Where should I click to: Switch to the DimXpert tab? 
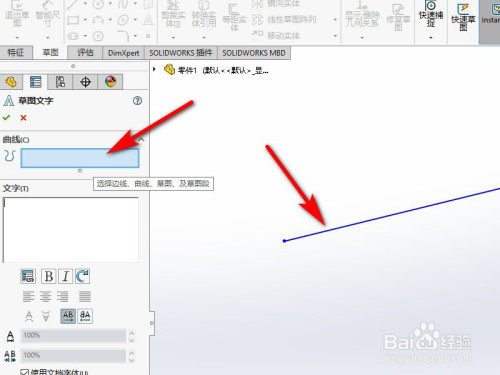coord(124,53)
